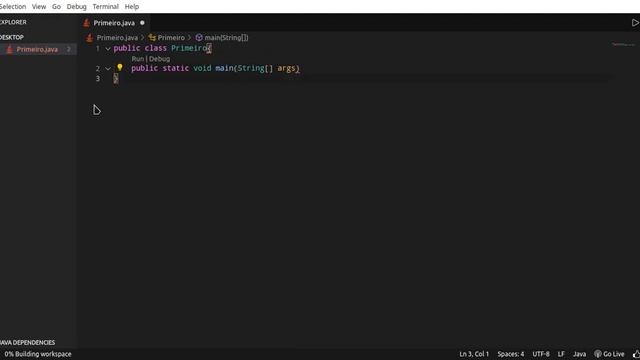The height and width of the screenshot is (360, 640).
Task: Click the unsaved dot on Primeiro.java tab
Action: pos(142,23)
